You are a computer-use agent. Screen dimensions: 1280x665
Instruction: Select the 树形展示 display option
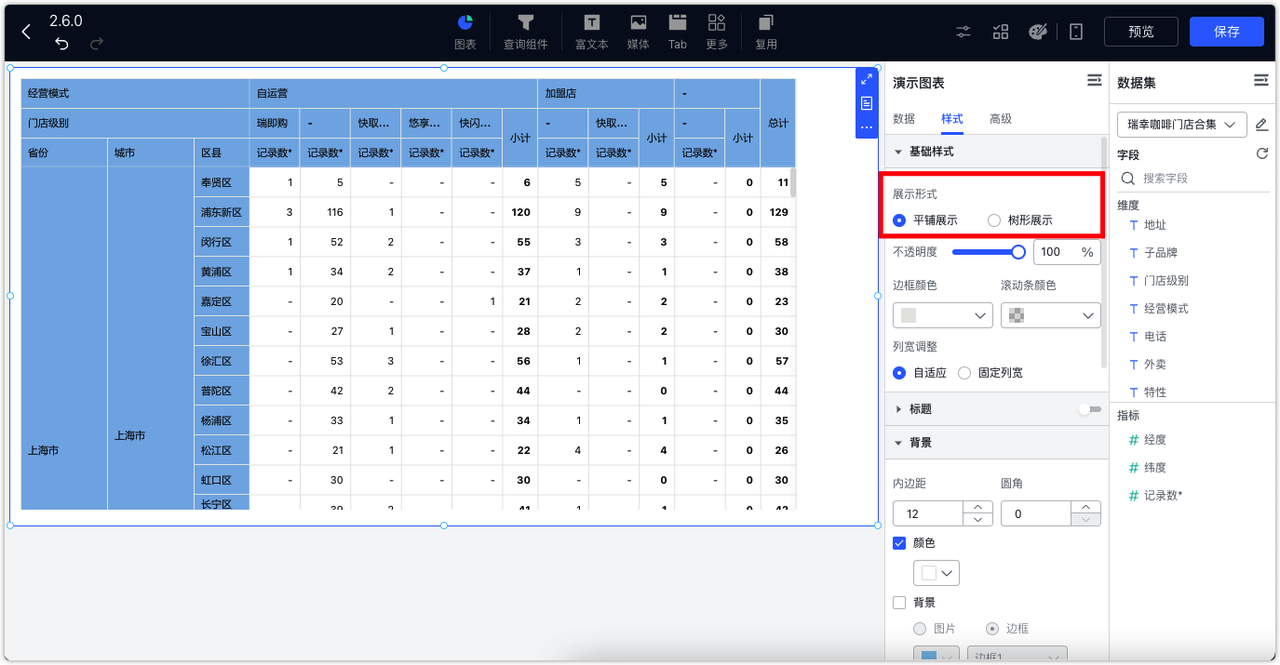[995, 220]
